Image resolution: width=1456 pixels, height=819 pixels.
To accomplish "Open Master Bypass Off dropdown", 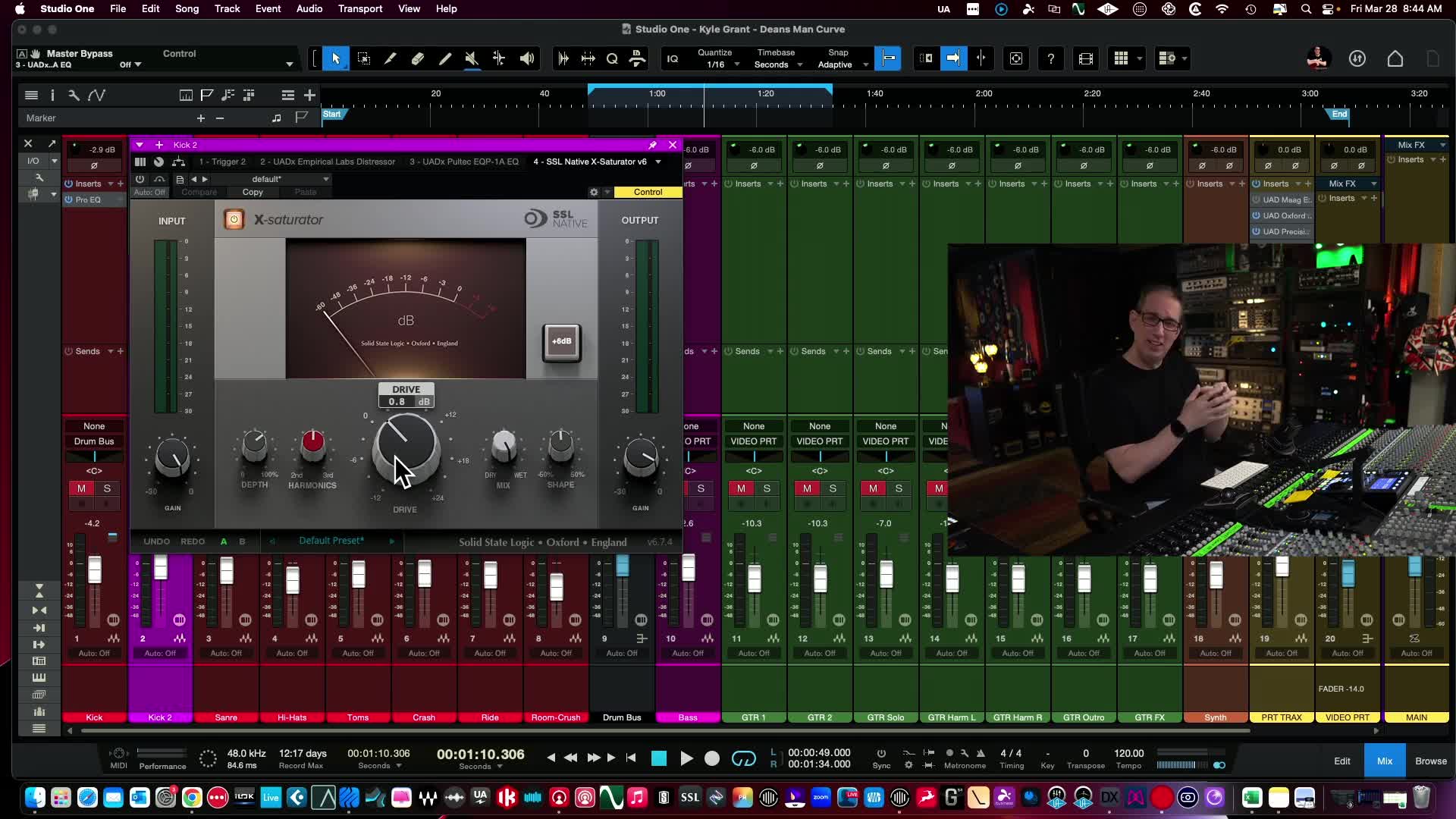I will [130, 64].
